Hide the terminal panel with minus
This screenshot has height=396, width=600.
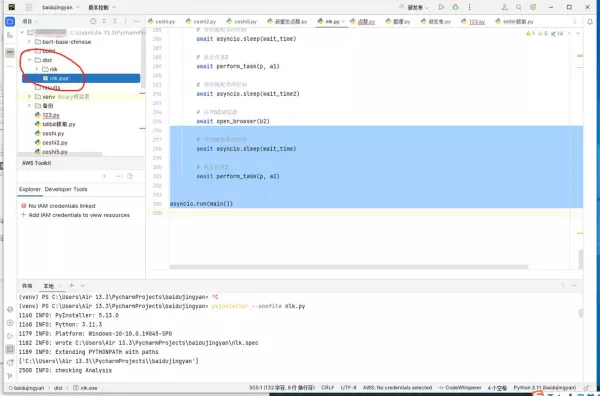[574, 285]
